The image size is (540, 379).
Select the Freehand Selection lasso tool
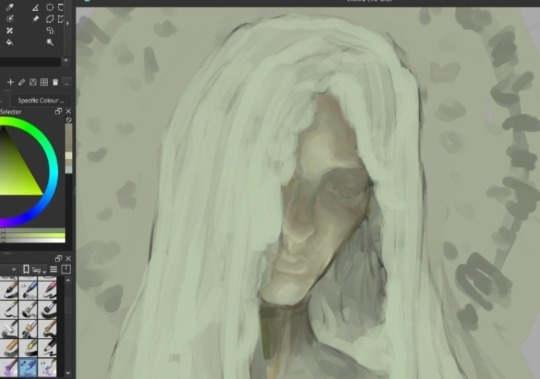pos(50,31)
